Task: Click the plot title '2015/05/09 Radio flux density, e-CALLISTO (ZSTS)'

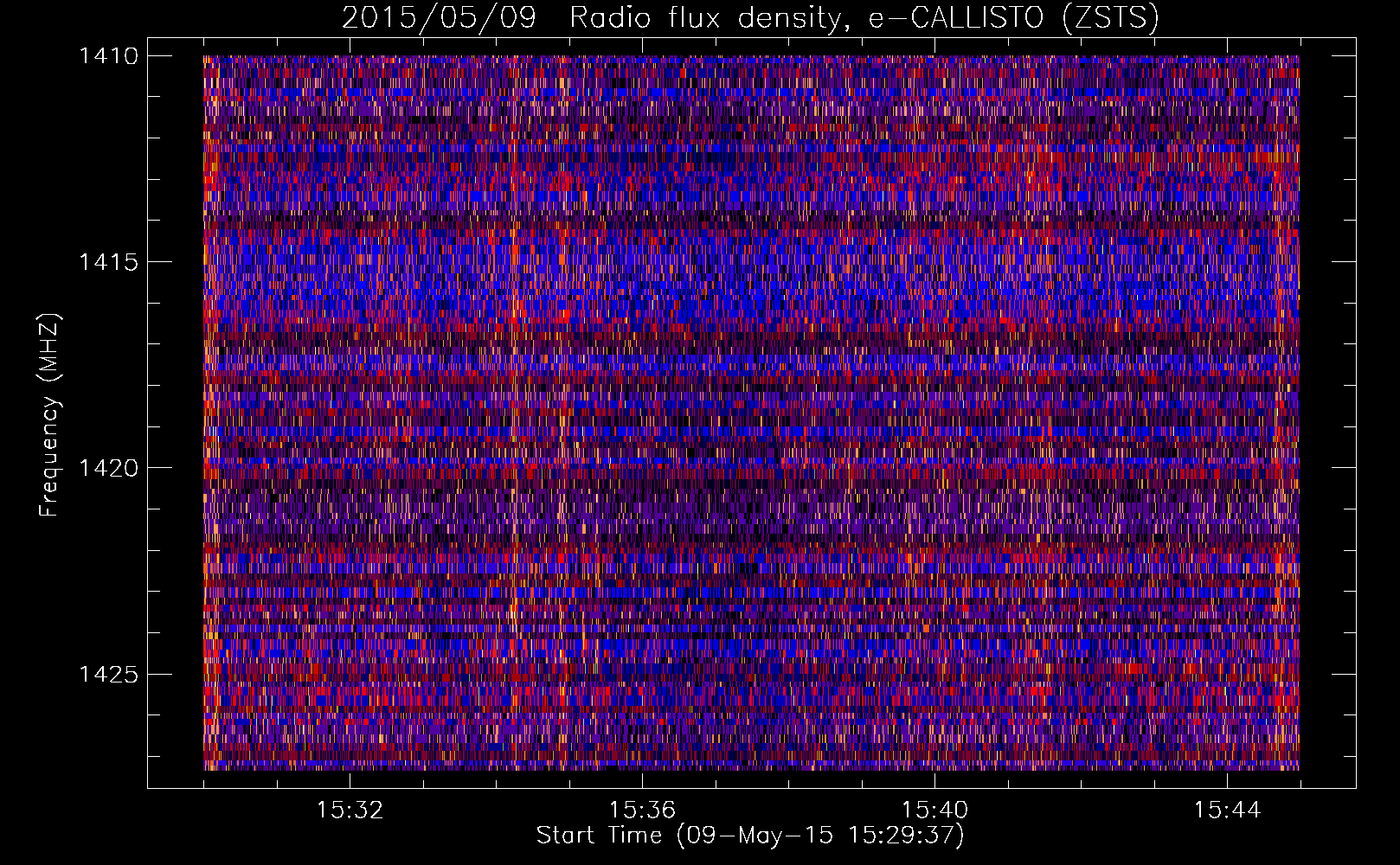Action: (750, 18)
